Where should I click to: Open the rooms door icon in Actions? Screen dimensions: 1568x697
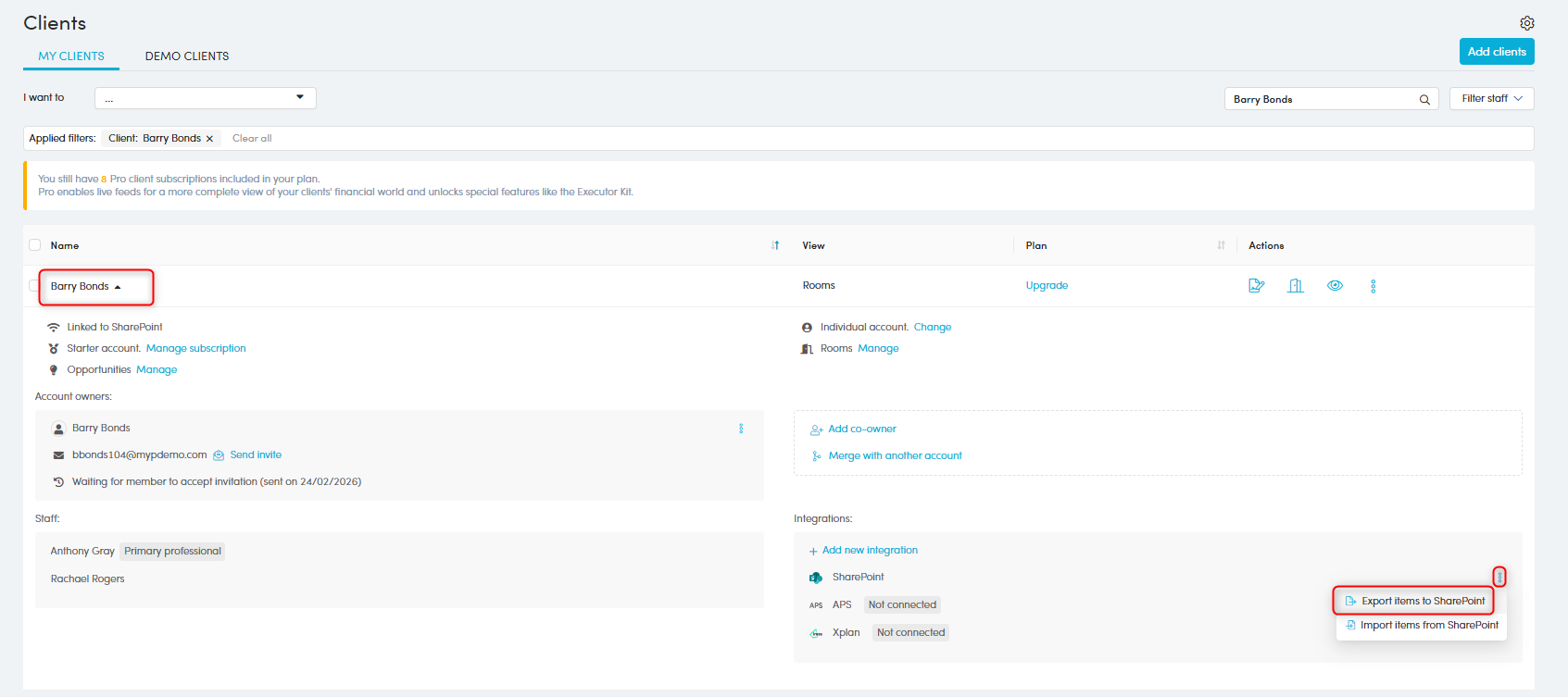(1296, 286)
